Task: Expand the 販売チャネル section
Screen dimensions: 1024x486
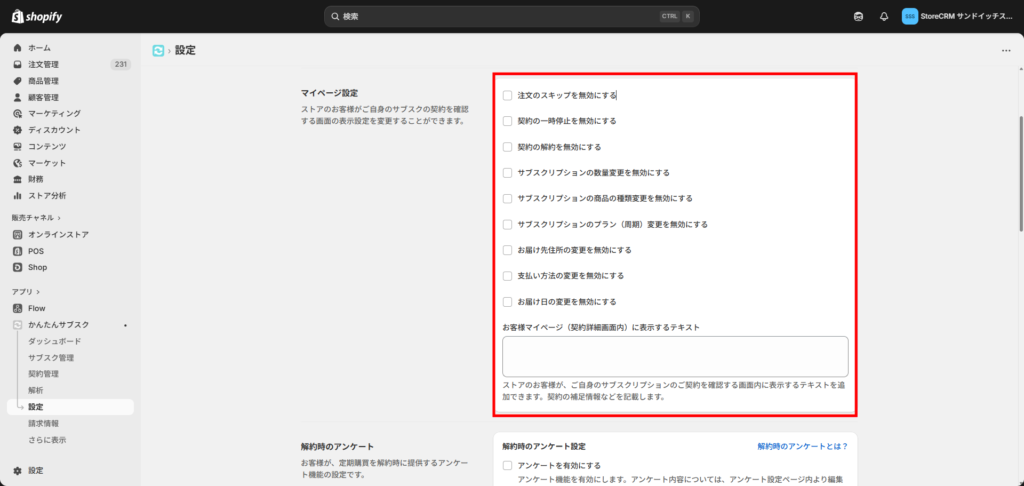Action: pyautogui.click(x=36, y=218)
